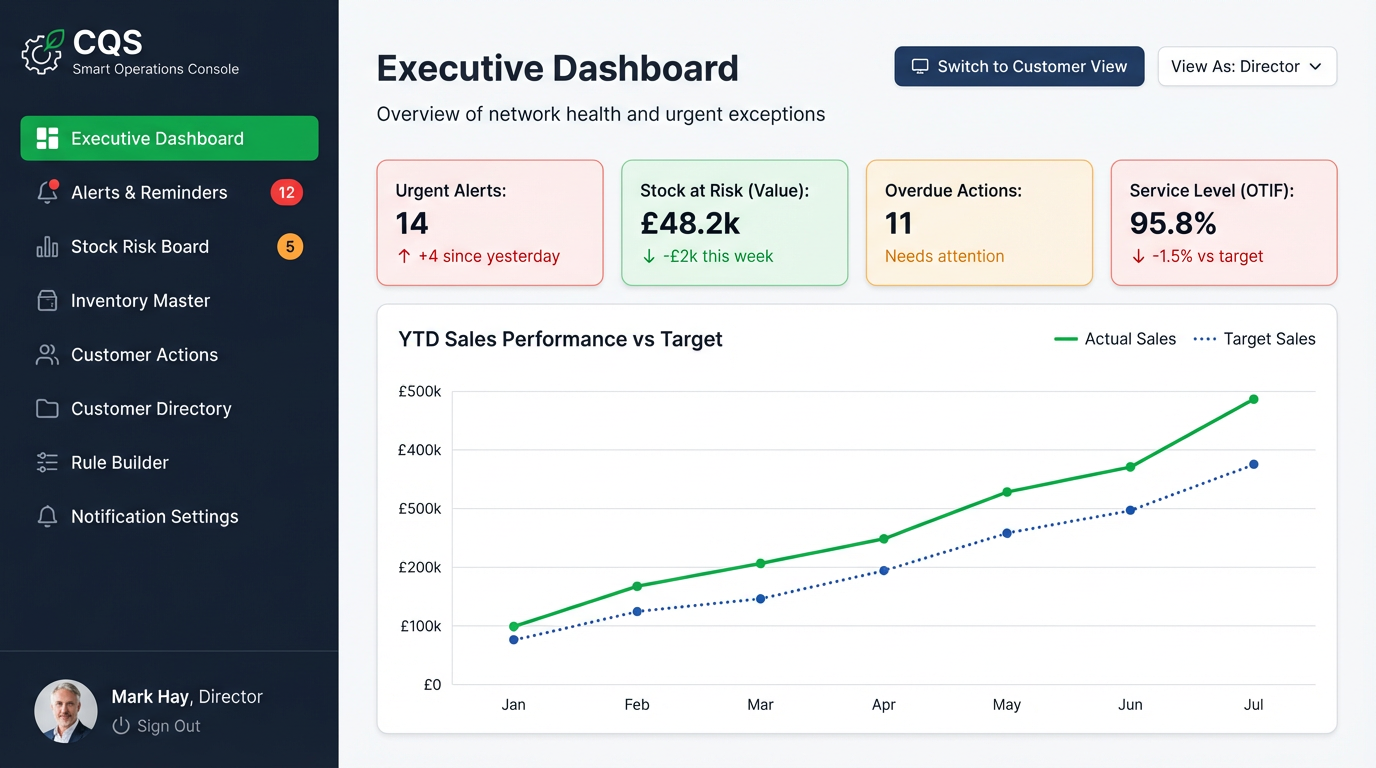Click the Customer Directory folder icon
This screenshot has width=1376, height=768.
[47, 408]
